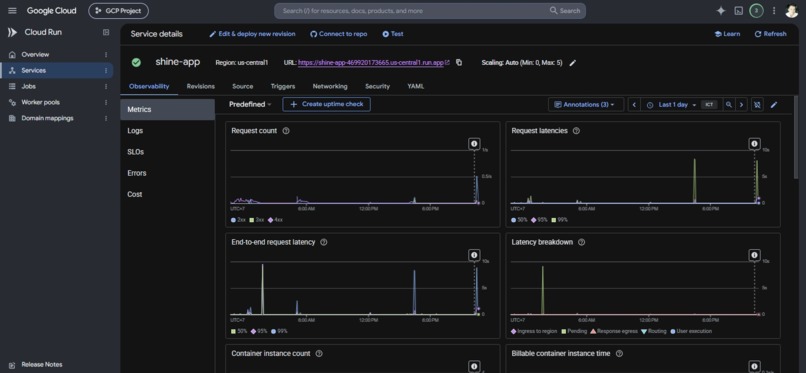Click the search resources input field
806x373 pixels.
[x=411, y=11]
